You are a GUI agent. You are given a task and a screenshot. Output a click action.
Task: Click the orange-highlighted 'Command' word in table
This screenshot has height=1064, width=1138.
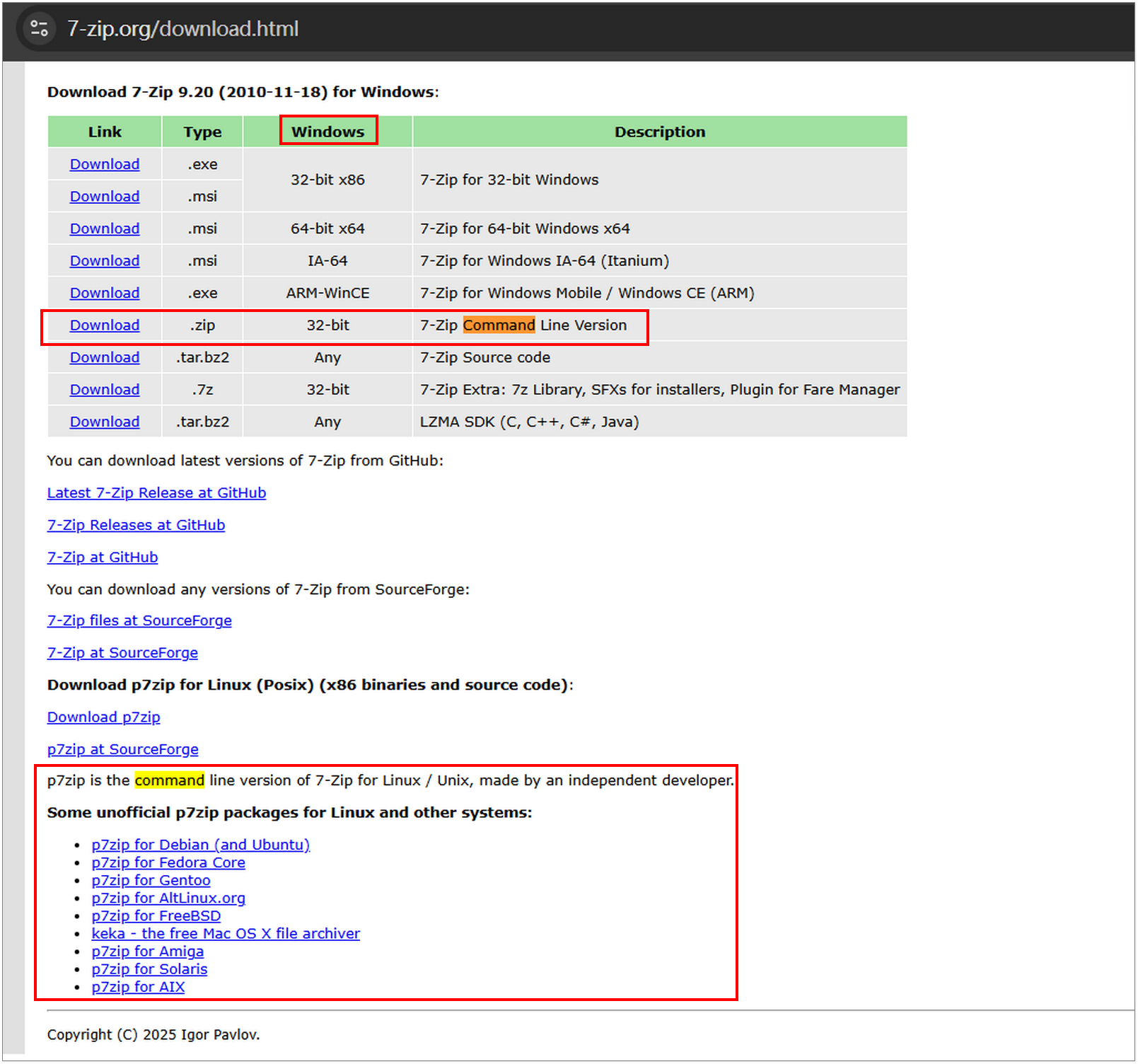499,325
